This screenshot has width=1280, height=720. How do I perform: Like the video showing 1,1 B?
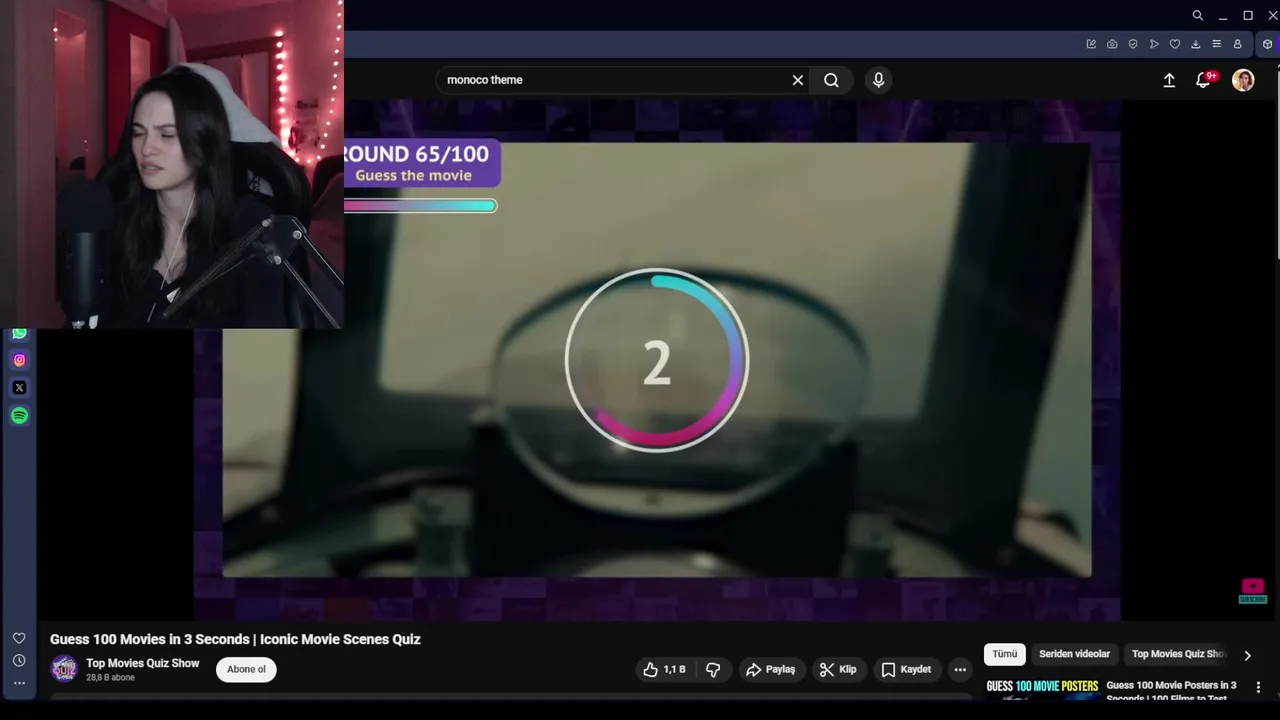[664, 670]
